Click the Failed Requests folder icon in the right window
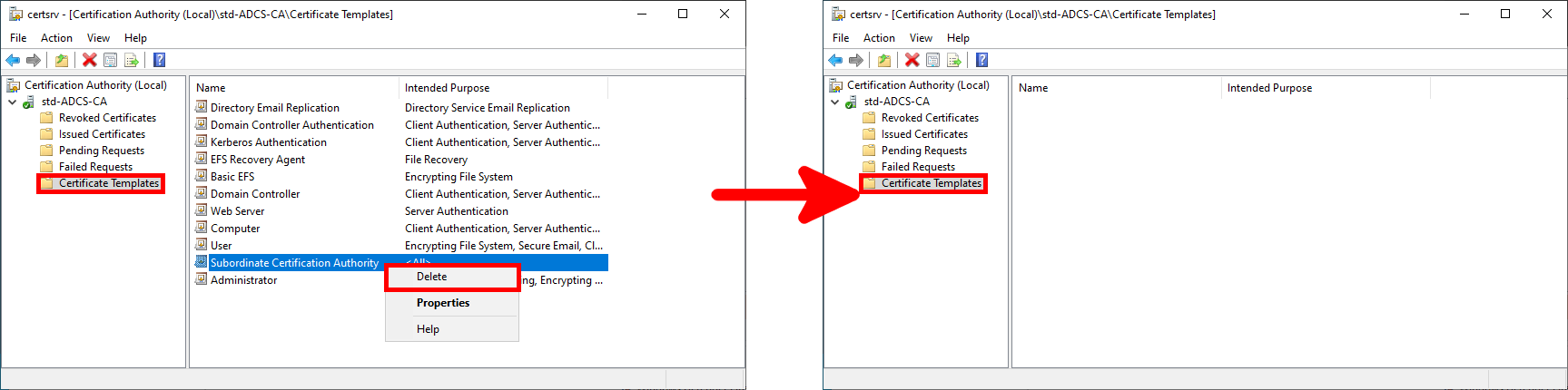 pyautogui.click(x=869, y=167)
